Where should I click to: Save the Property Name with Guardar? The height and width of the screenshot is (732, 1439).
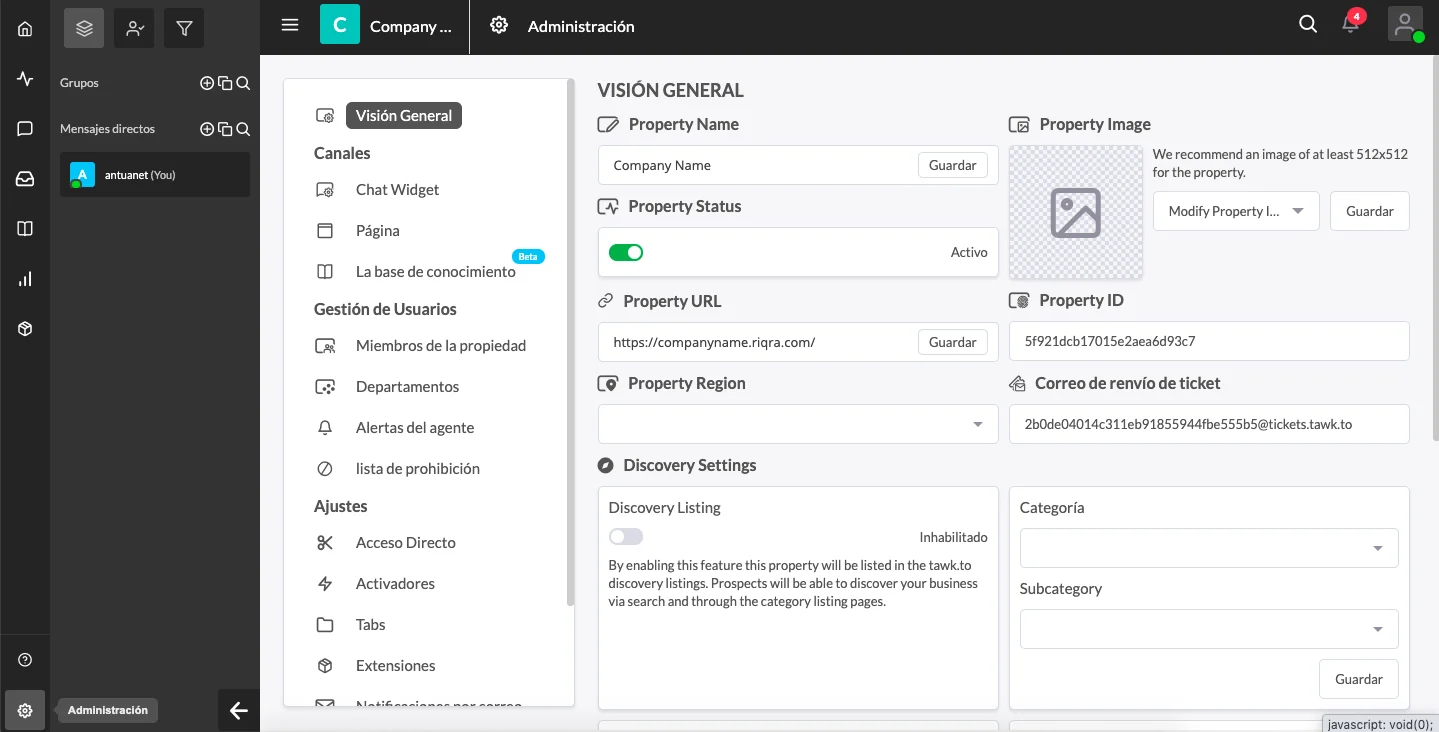tap(952, 165)
